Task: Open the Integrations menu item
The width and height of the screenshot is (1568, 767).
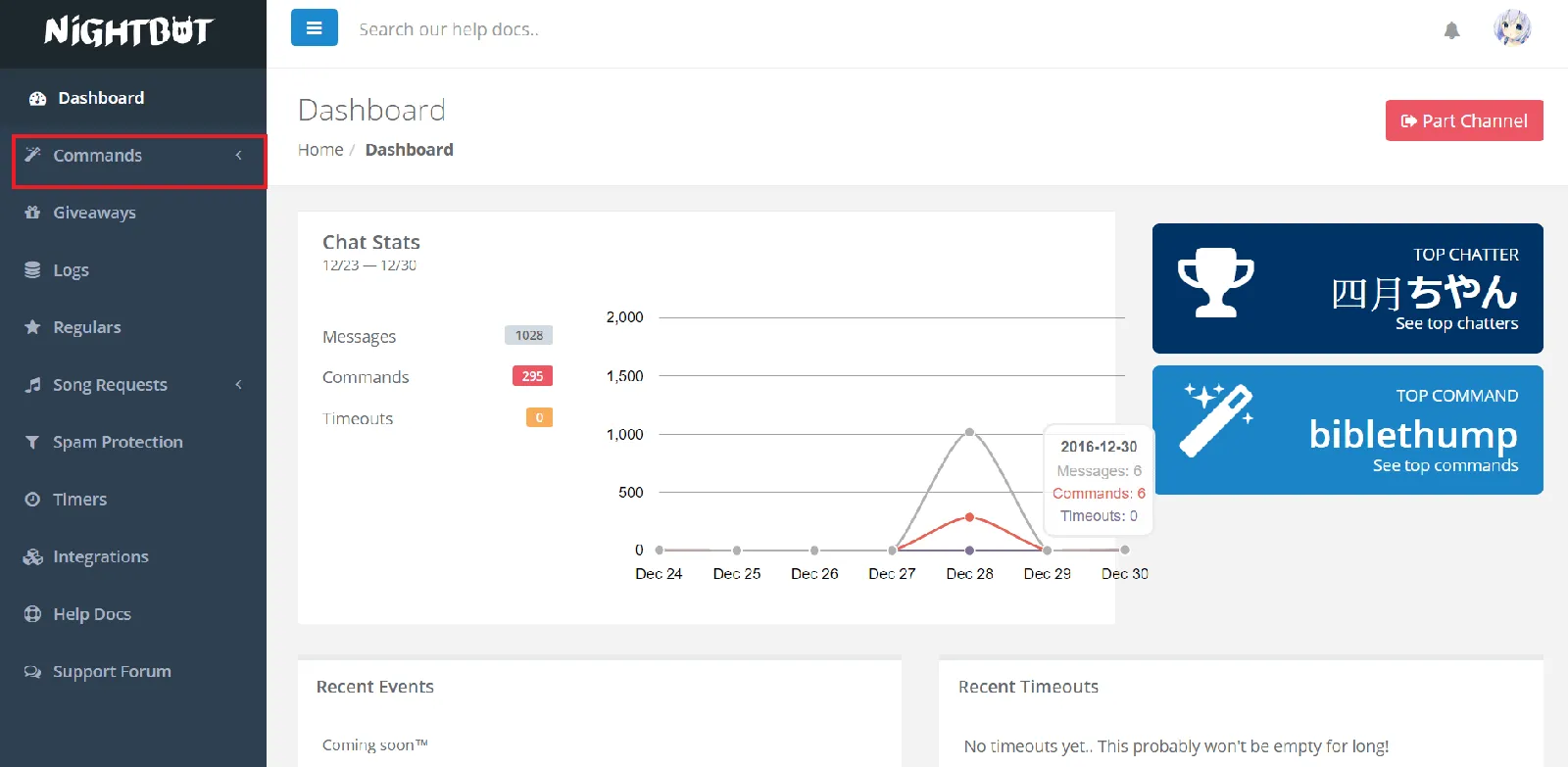Action: (x=100, y=556)
